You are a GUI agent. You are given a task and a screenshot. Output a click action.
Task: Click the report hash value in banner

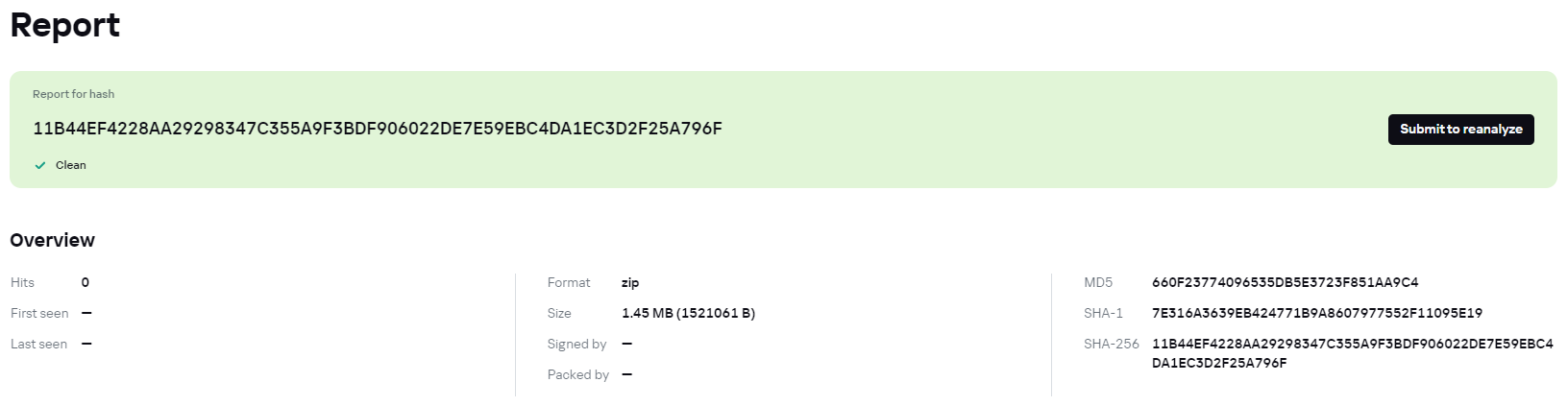point(378,129)
